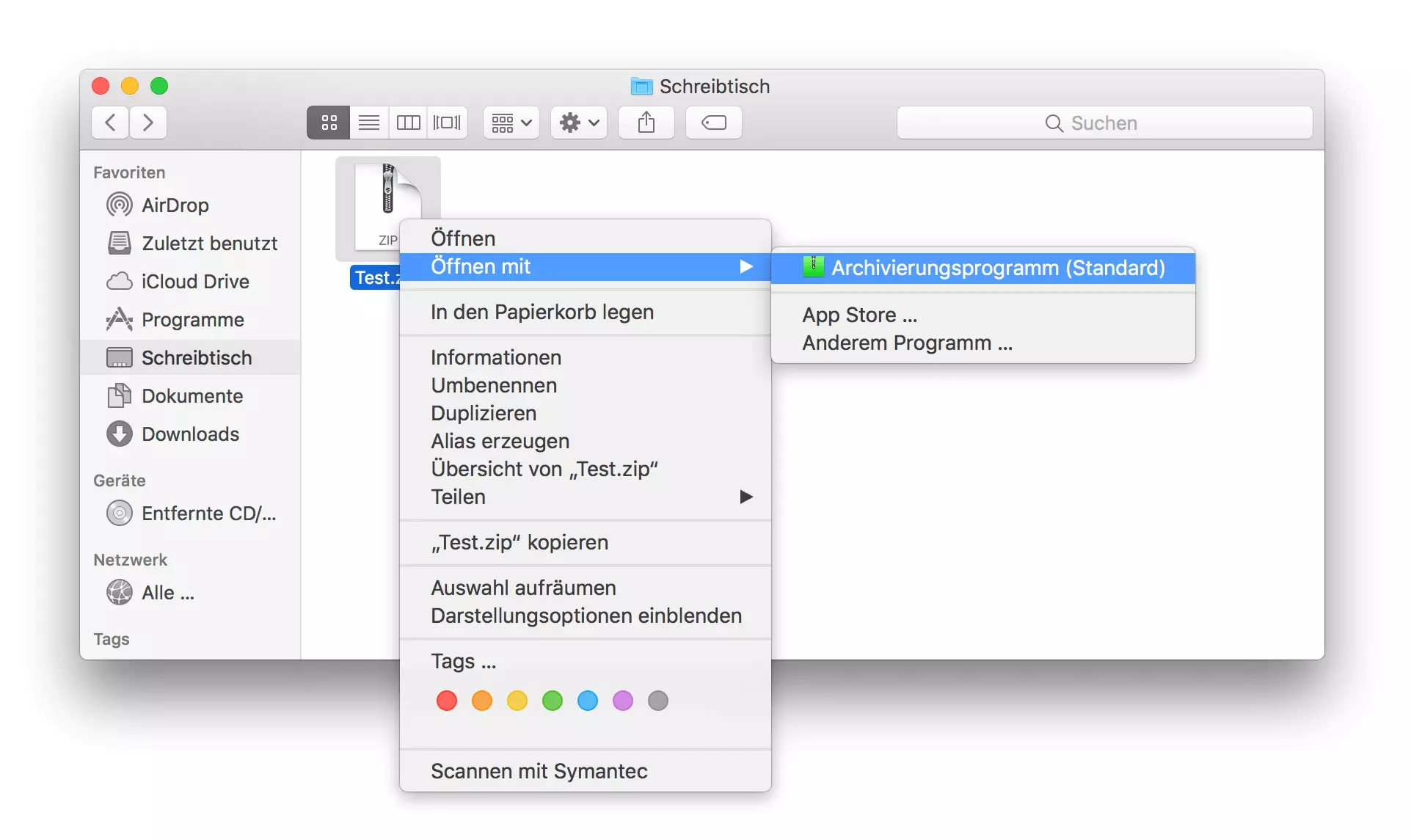Click the Alle … network globe icon
The width and height of the screenshot is (1411, 840).
120,592
